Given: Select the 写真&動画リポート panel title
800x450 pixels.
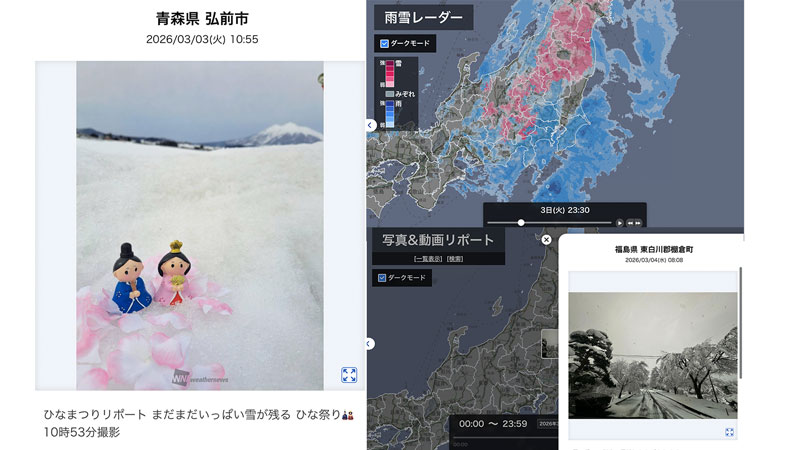Looking at the screenshot, I should (438, 240).
